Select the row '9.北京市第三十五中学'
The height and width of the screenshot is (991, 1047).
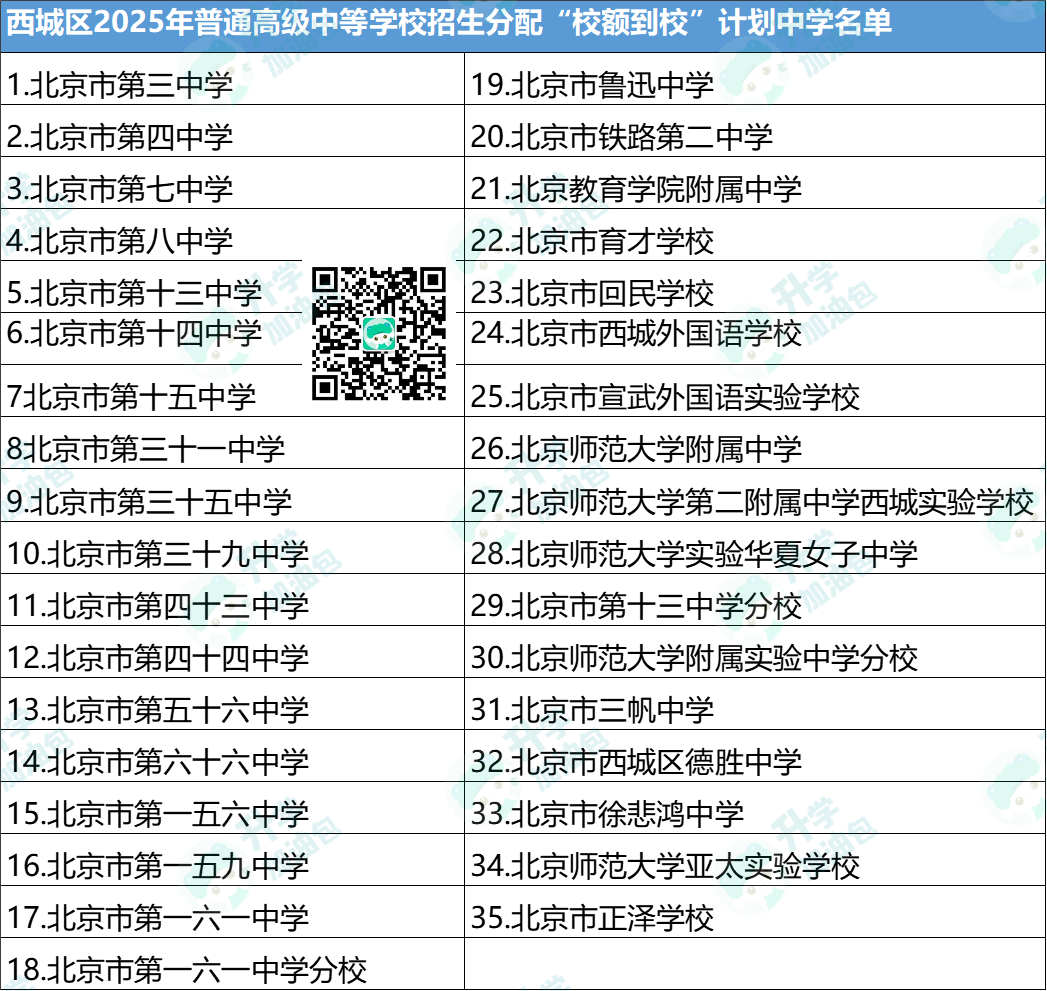coord(232,496)
